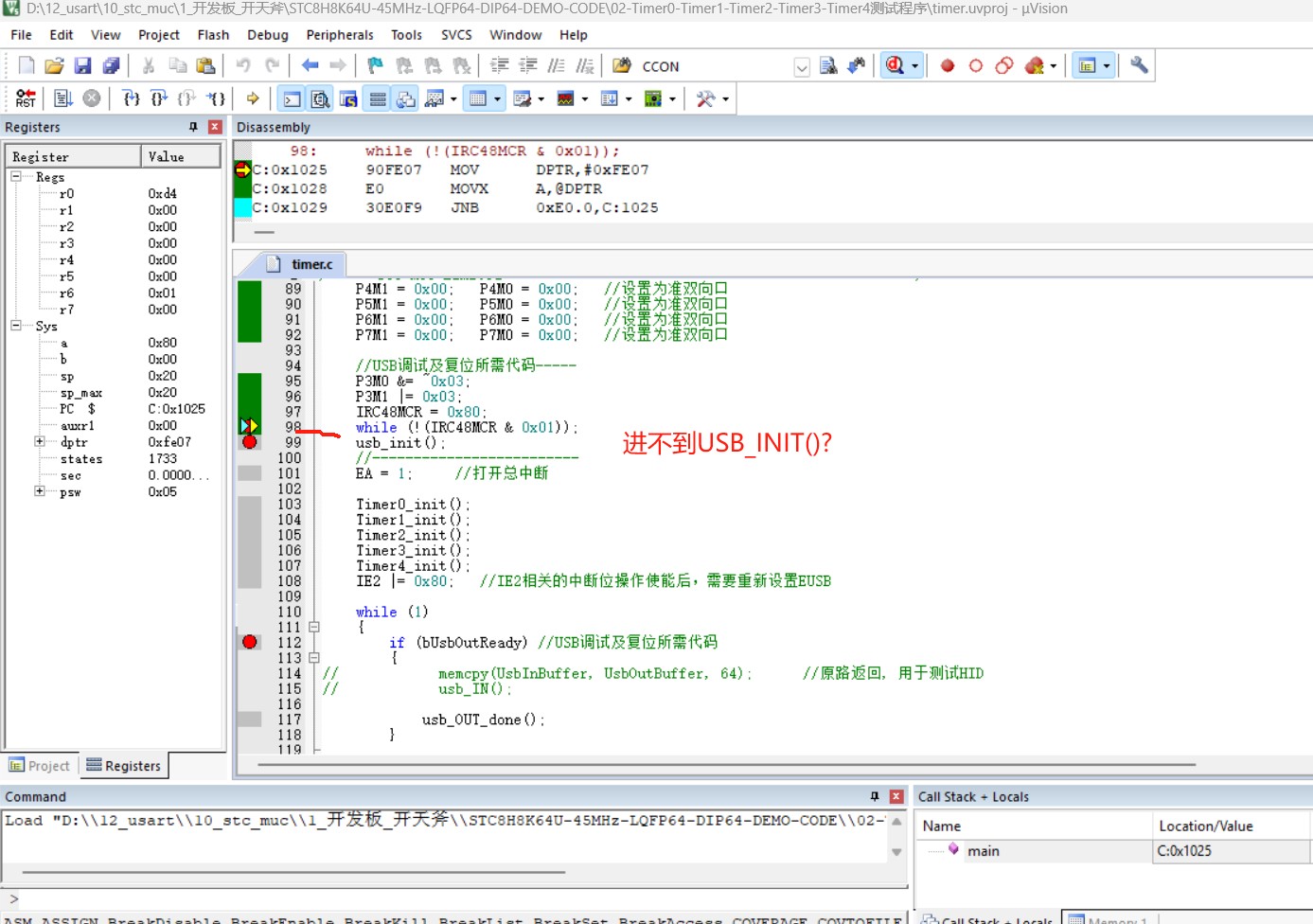Image resolution: width=1313 pixels, height=924 pixels.
Task: Stop execution with the grey X icon
Action: tap(92, 98)
